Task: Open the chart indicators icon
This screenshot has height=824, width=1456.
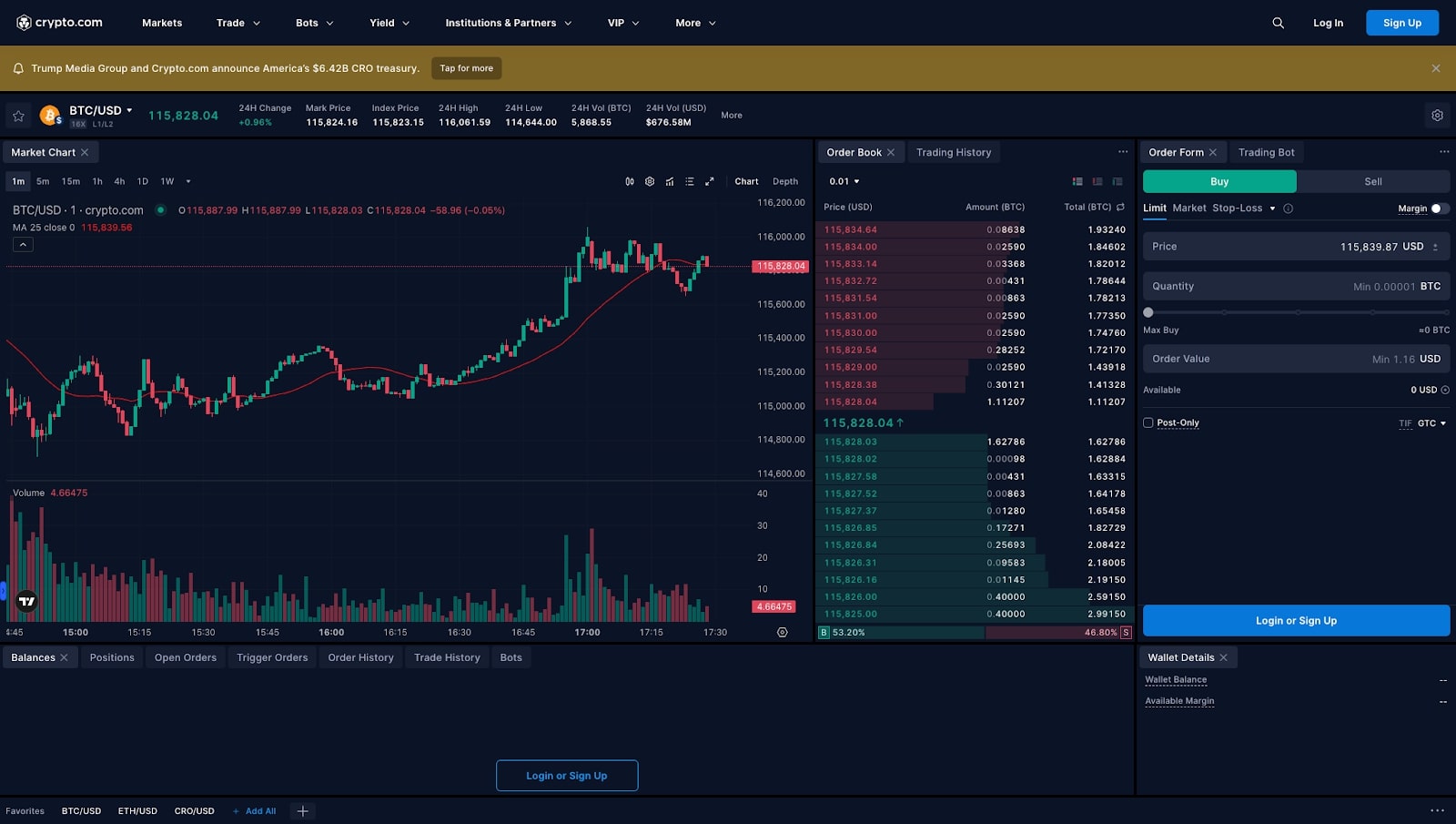Action: click(670, 181)
